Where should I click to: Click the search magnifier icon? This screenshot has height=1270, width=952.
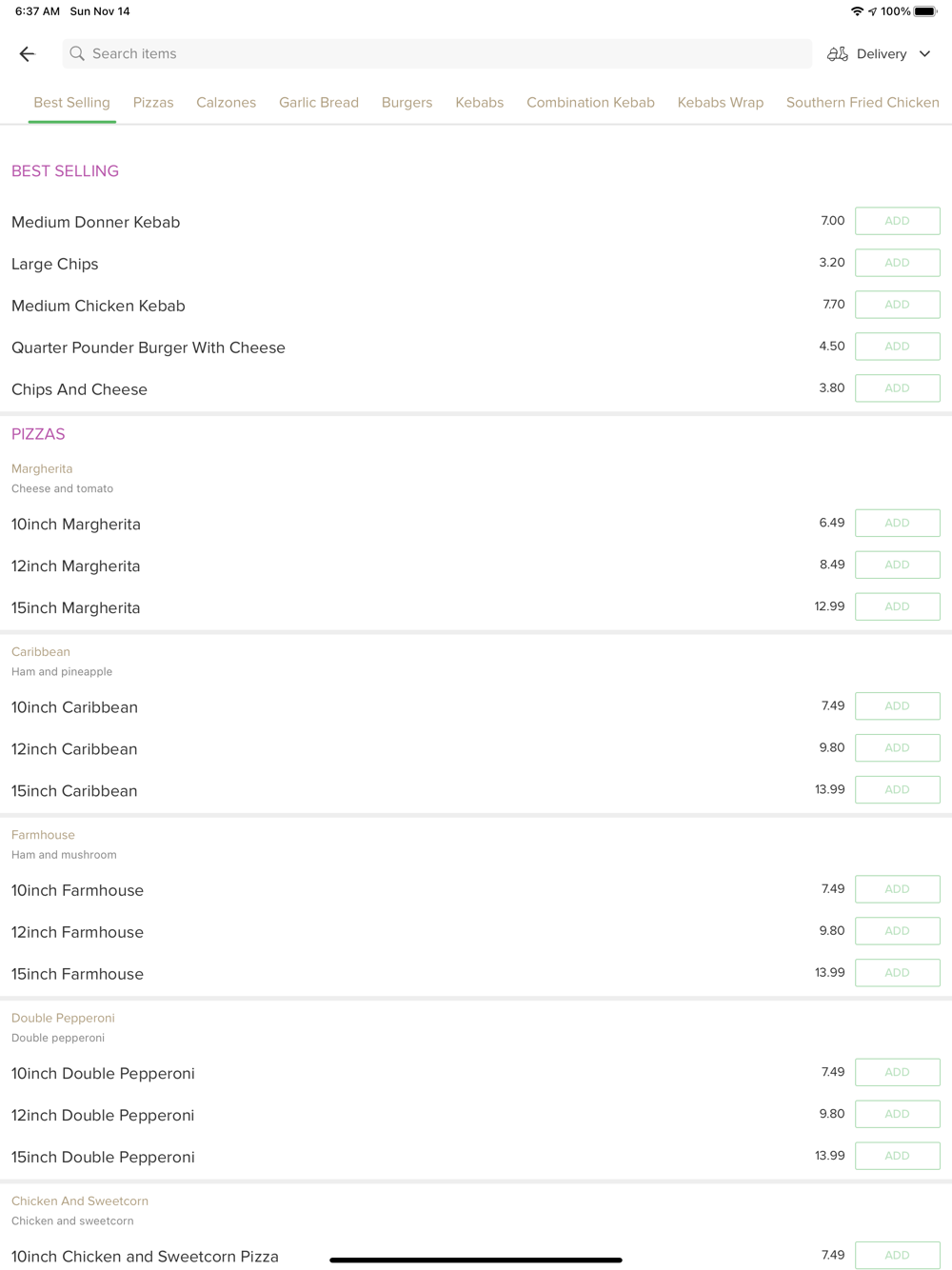pyautogui.click(x=77, y=54)
